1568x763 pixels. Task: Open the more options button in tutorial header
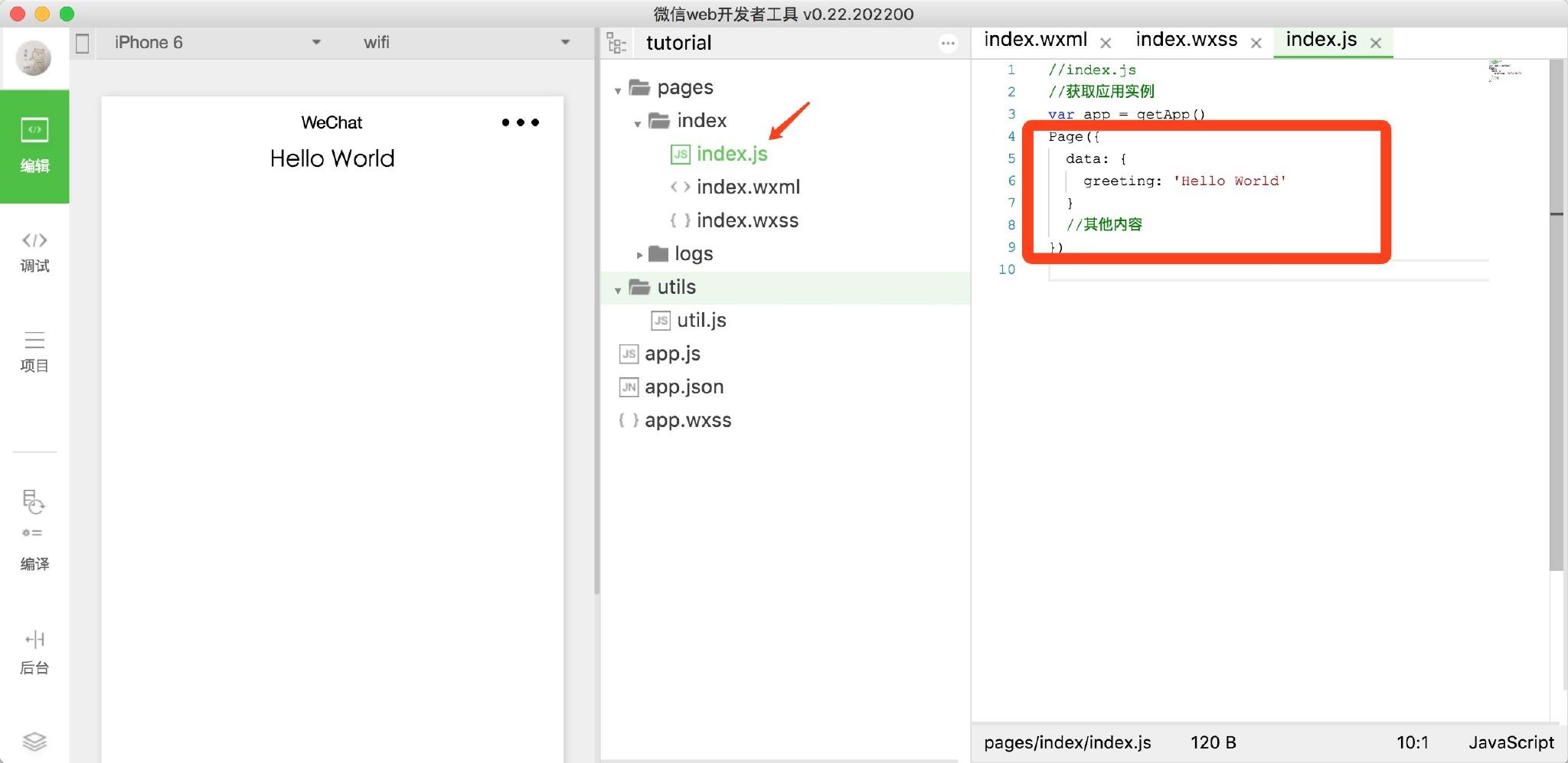point(948,44)
